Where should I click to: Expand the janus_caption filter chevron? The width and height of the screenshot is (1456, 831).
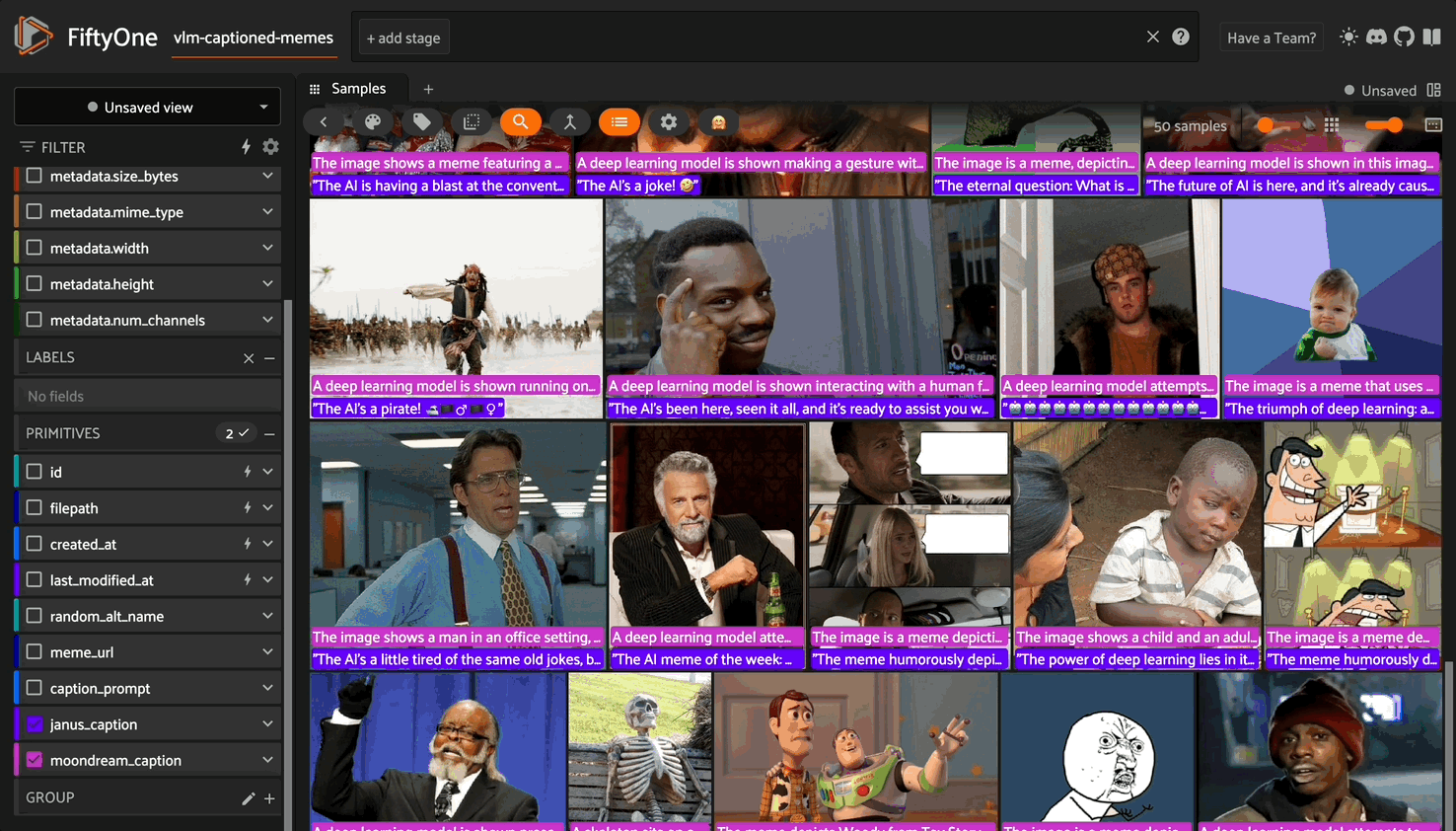pos(267,723)
